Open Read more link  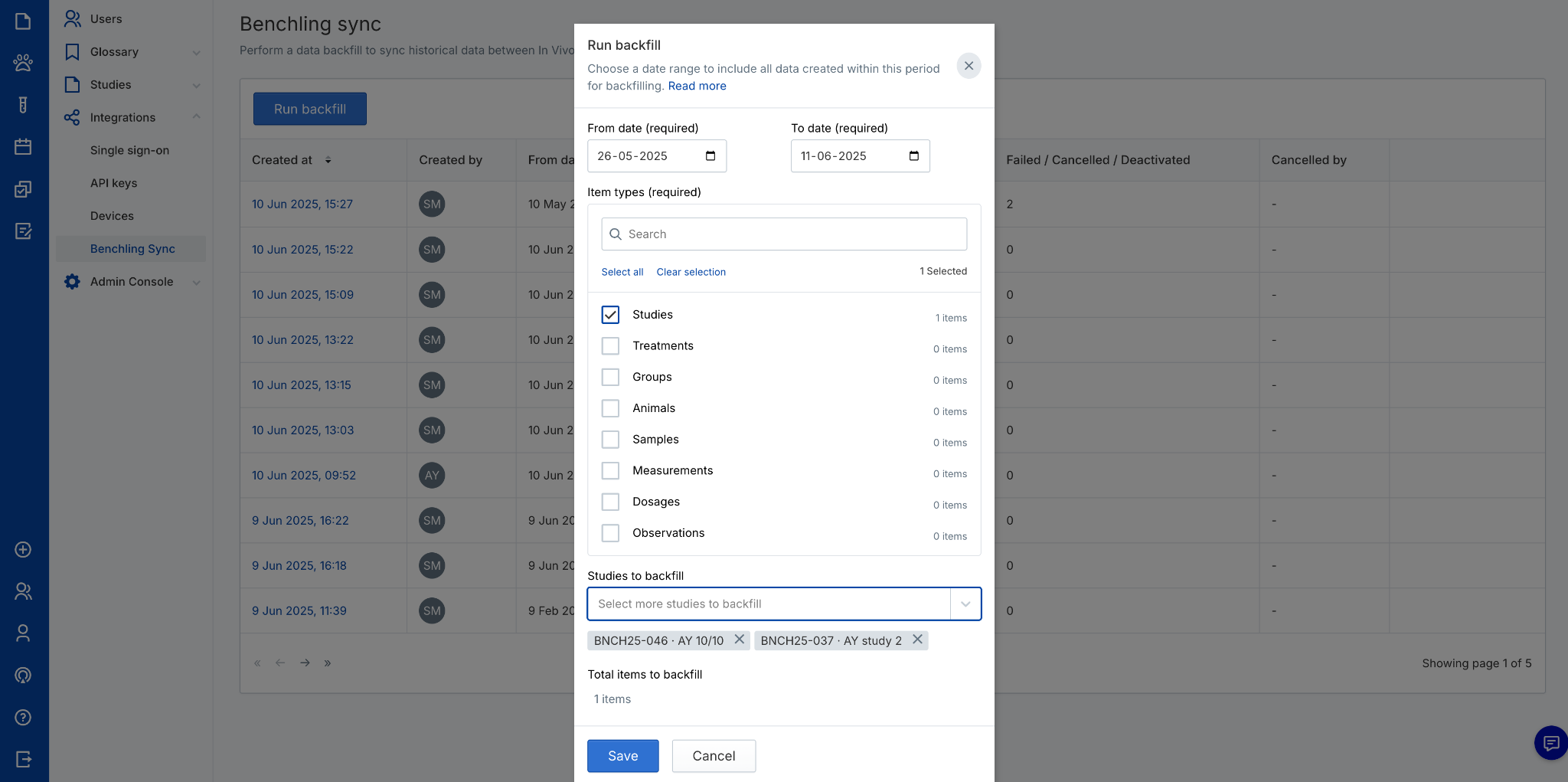pos(697,86)
